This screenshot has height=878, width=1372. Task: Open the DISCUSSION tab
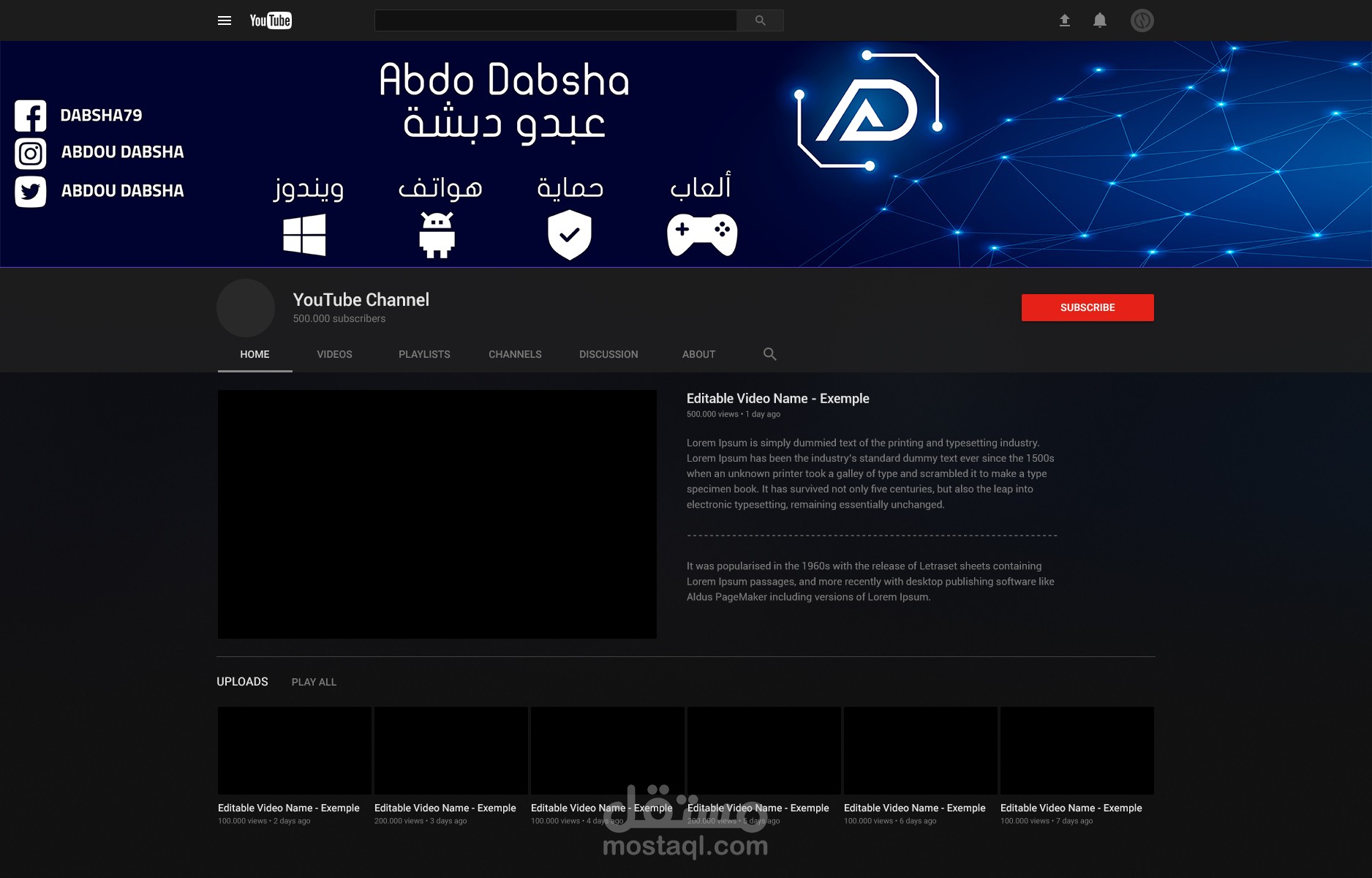(608, 354)
